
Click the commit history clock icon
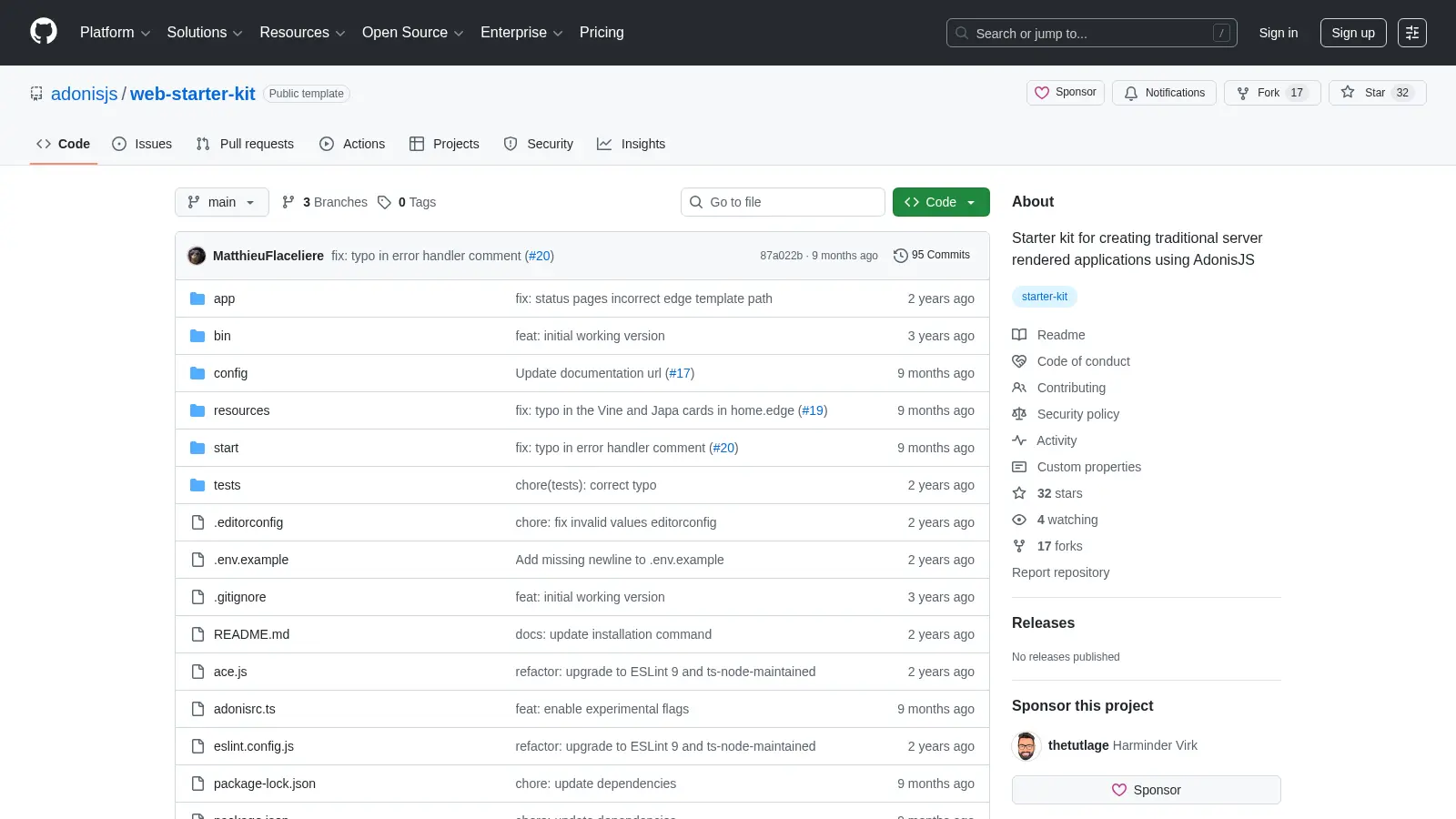pos(901,256)
